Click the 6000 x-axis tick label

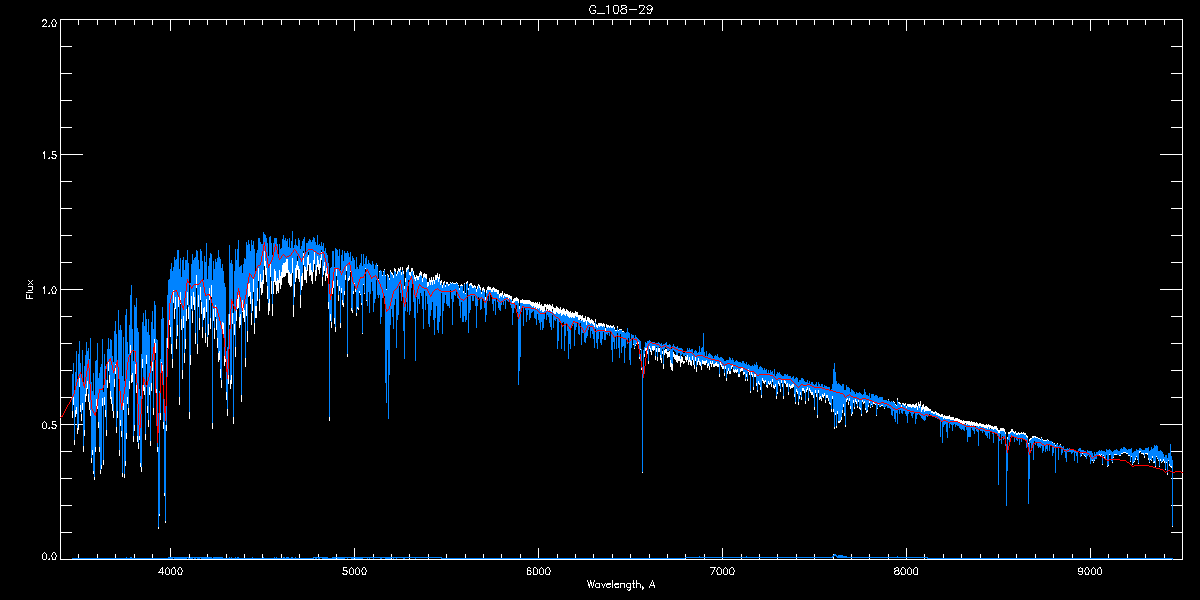click(x=538, y=572)
